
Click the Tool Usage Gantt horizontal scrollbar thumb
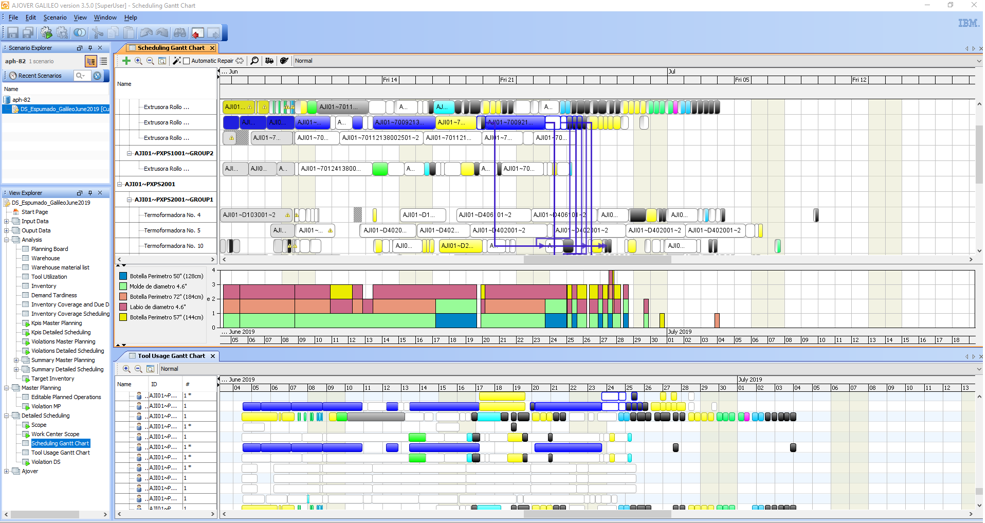click(597, 514)
